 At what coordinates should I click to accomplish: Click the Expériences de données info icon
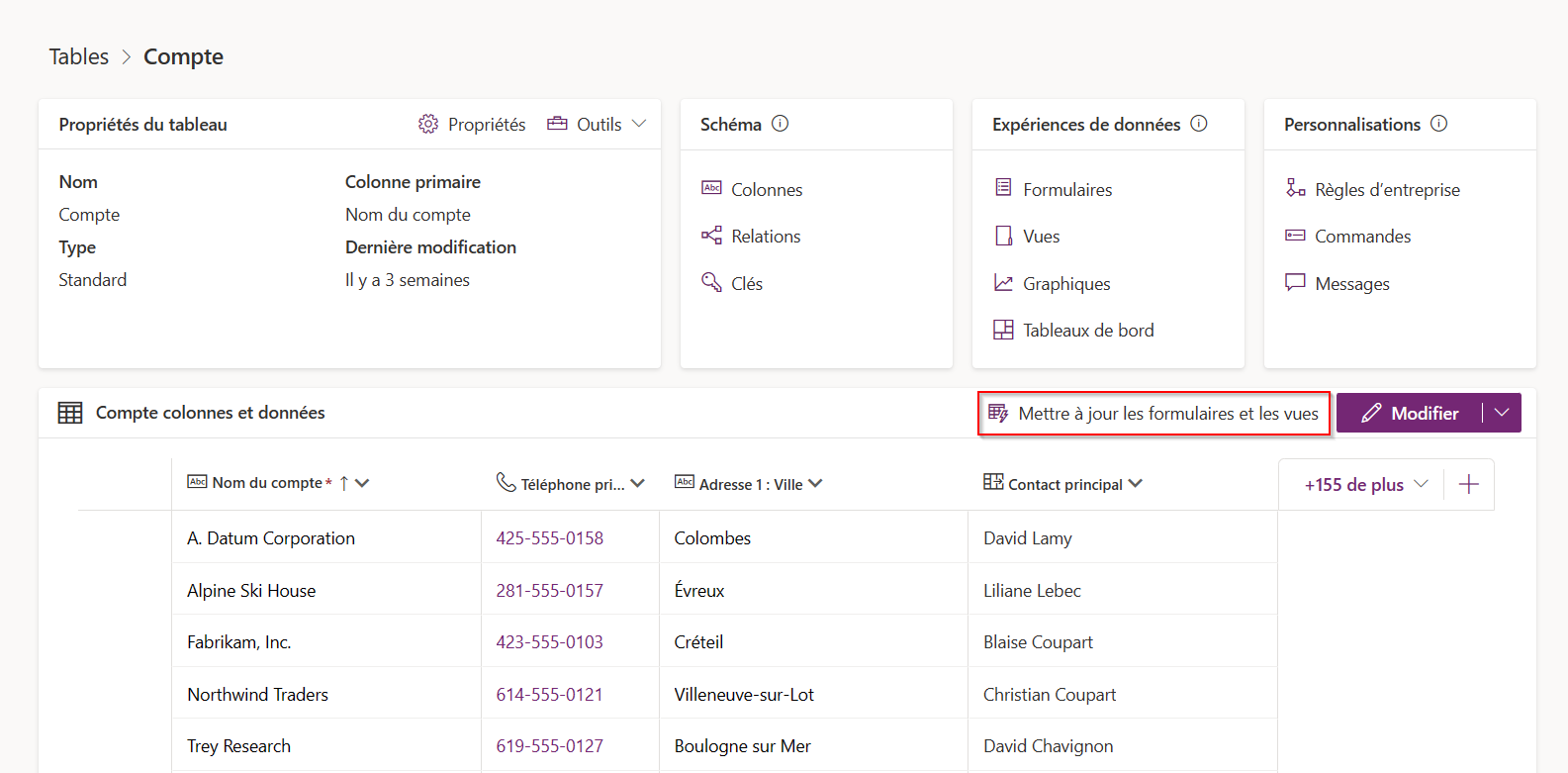(1199, 124)
